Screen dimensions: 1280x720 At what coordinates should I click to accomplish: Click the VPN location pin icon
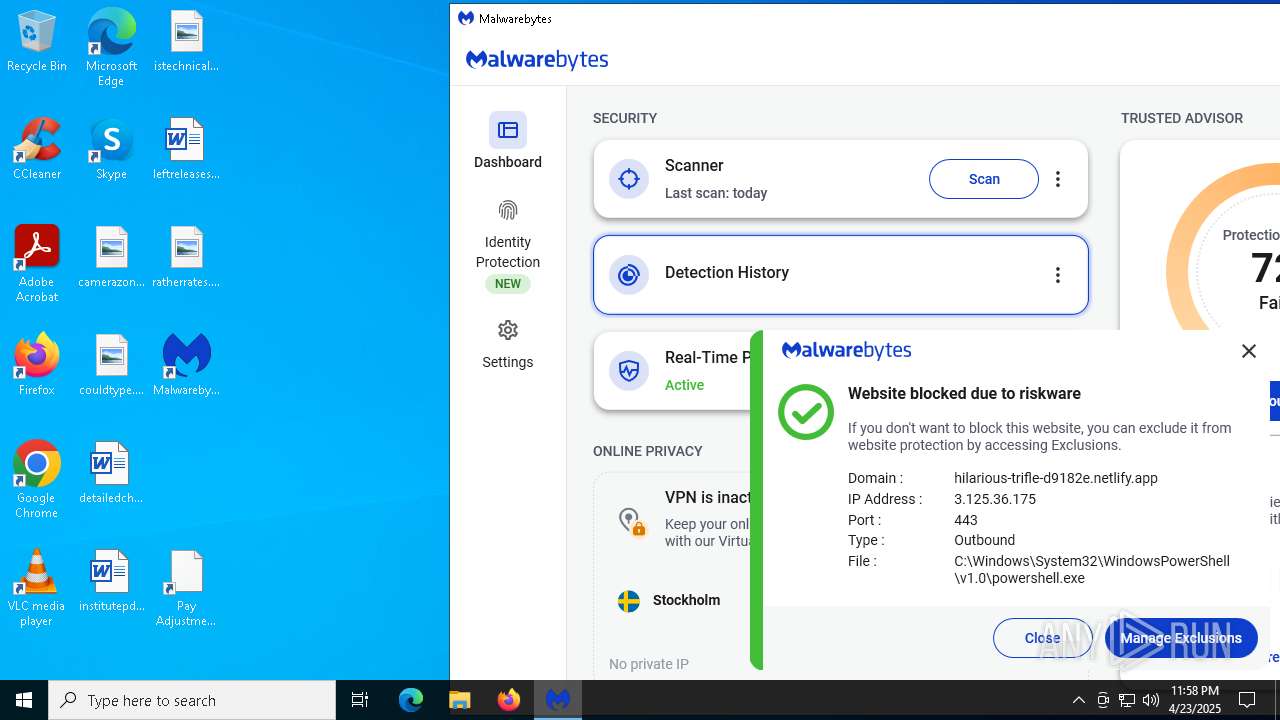[630, 522]
